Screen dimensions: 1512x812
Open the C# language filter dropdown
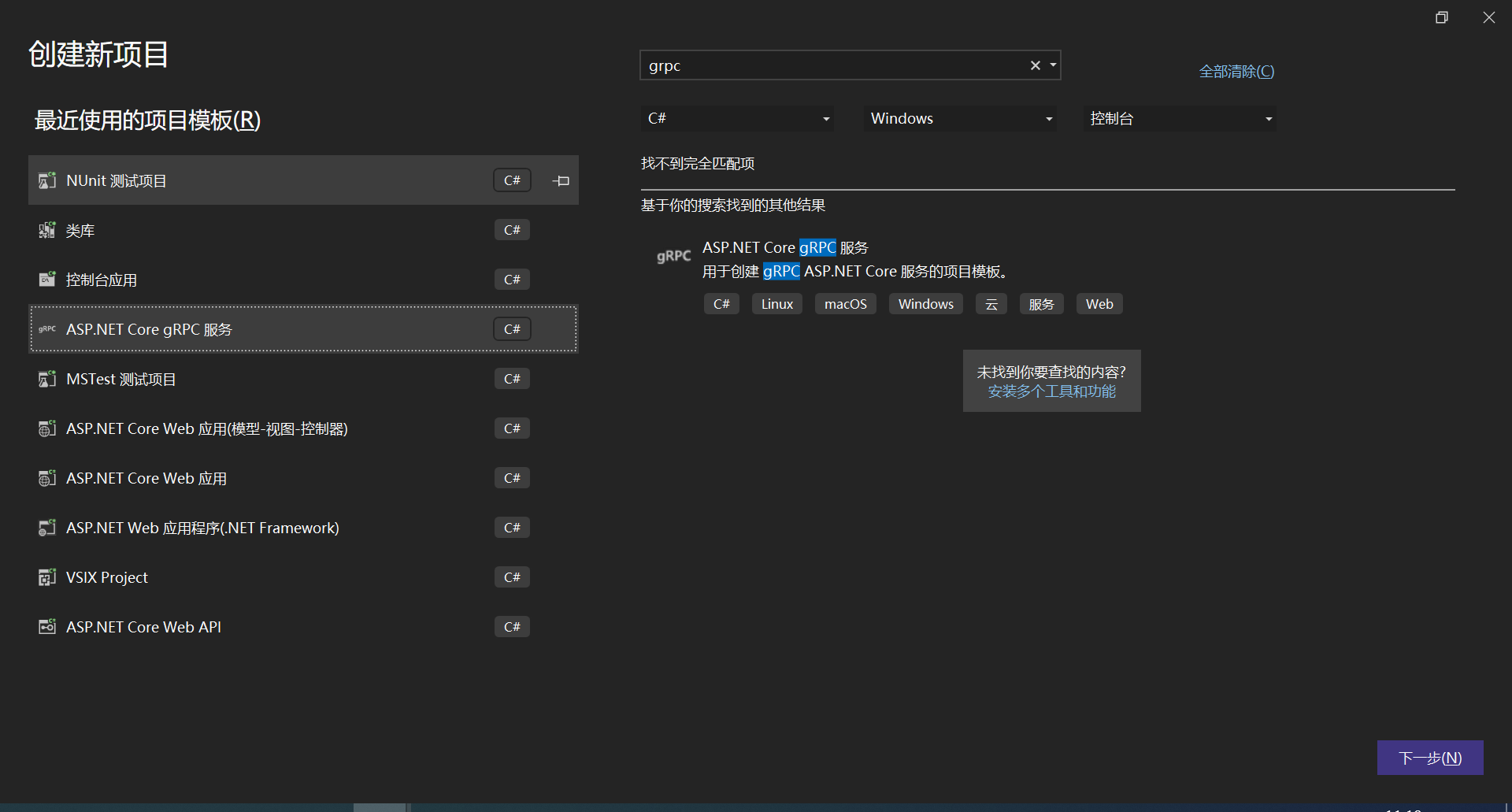[x=738, y=118]
